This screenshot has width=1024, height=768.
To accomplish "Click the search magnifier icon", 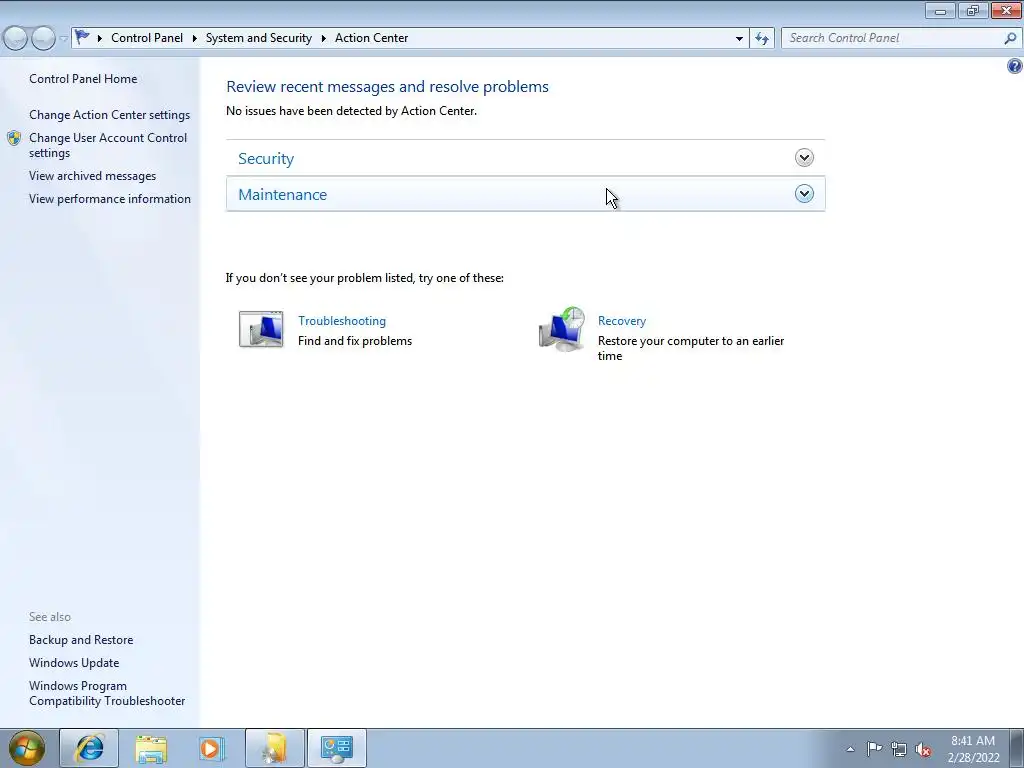I will click(1010, 38).
